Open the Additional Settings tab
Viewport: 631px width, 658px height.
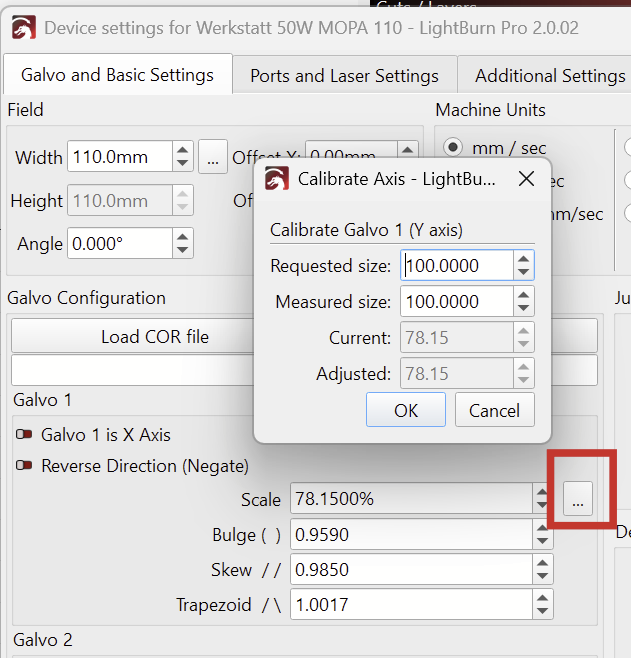tap(544, 76)
